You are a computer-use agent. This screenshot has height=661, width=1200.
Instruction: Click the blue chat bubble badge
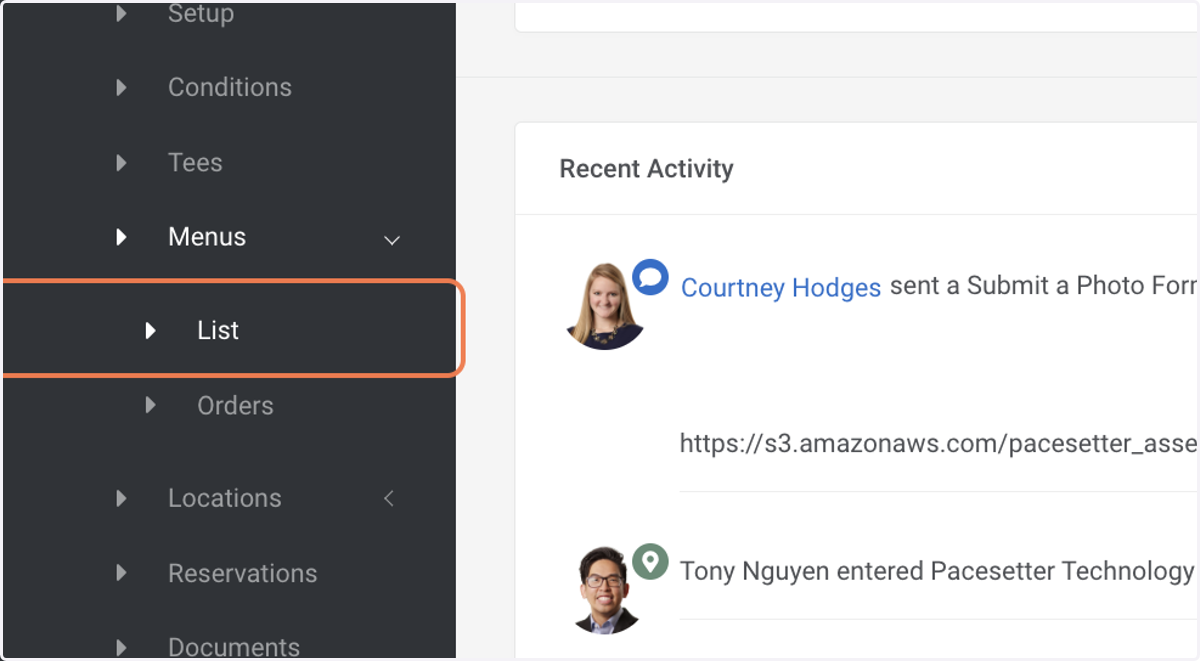650,277
